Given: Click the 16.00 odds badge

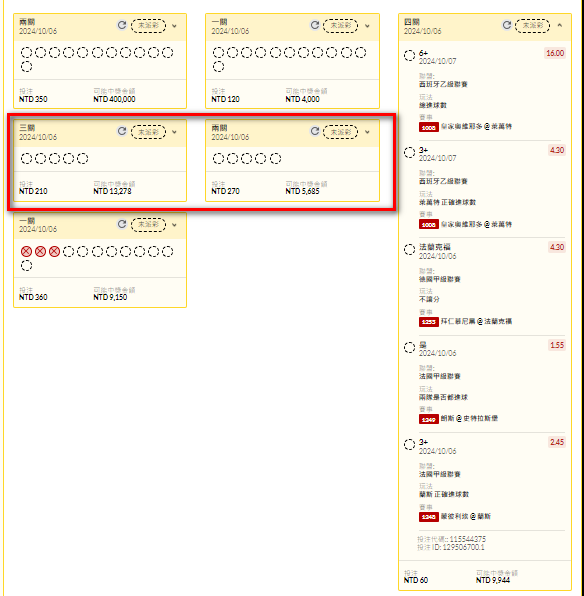Looking at the screenshot, I should [x=555, y=53].
